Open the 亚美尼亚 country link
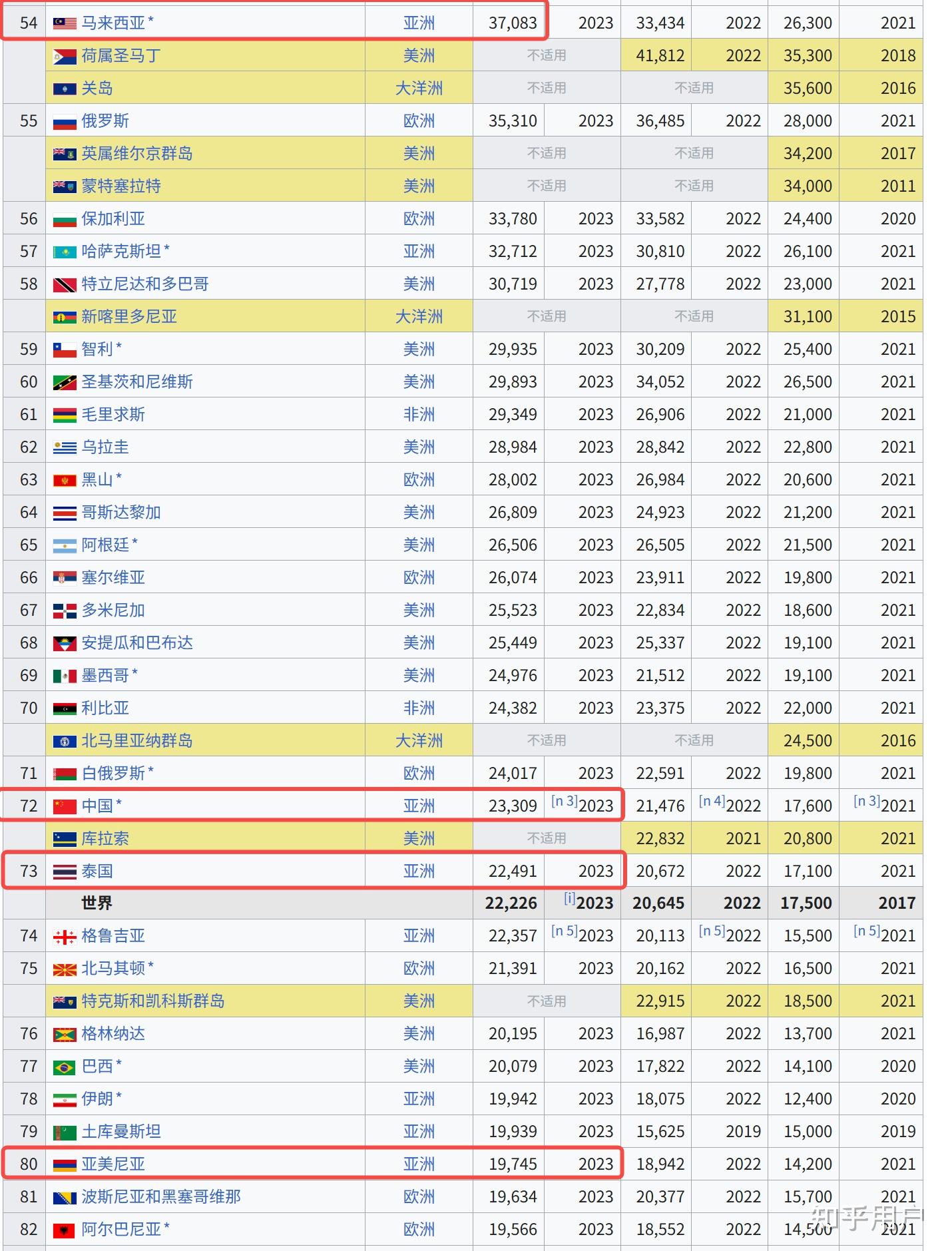The image size is (952, 1251). [113, 1164]
